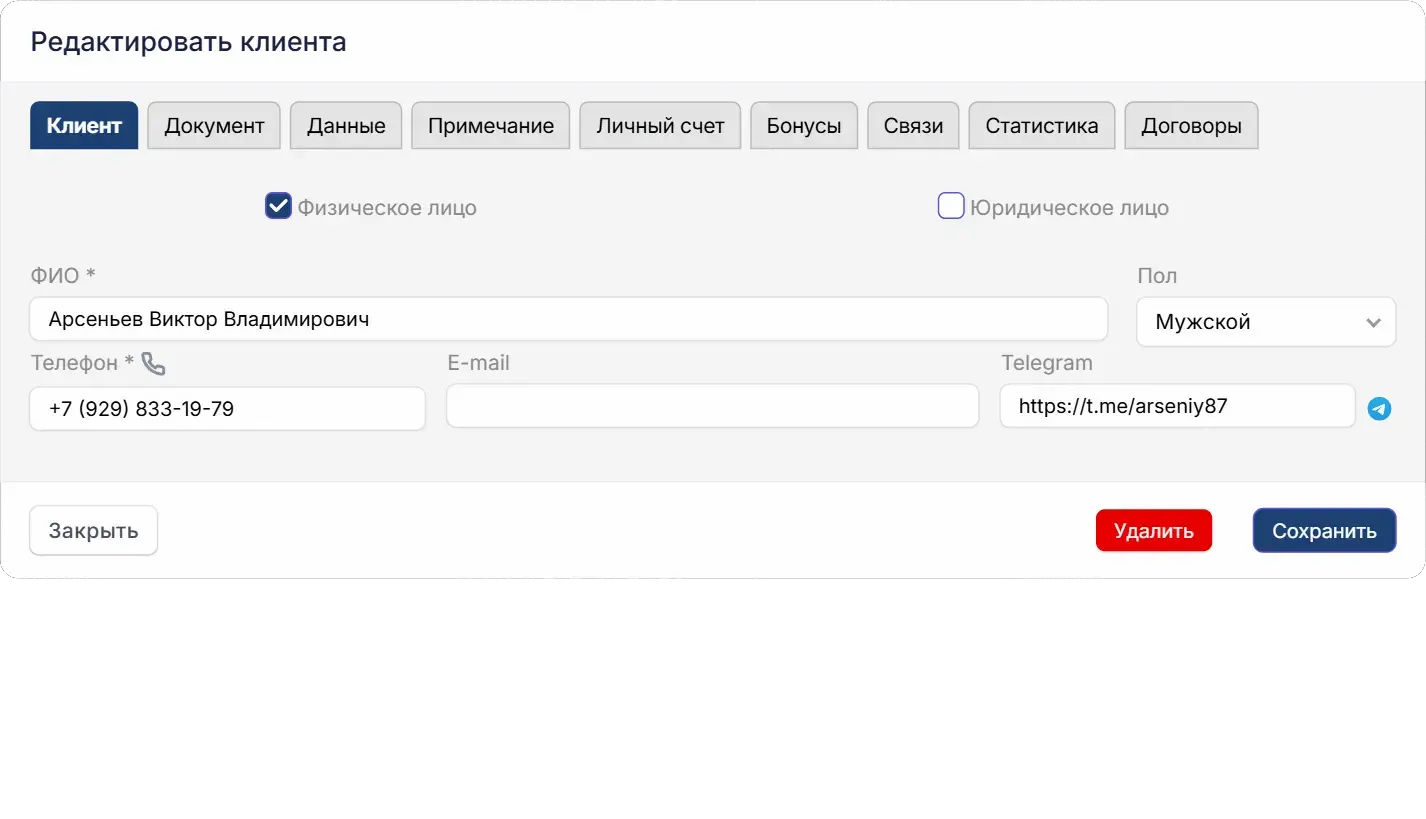This screenshot has width=1426, height=819.
Task: Click the red Удалить button
Action: pyautogui.click(x=1154, y=531)
